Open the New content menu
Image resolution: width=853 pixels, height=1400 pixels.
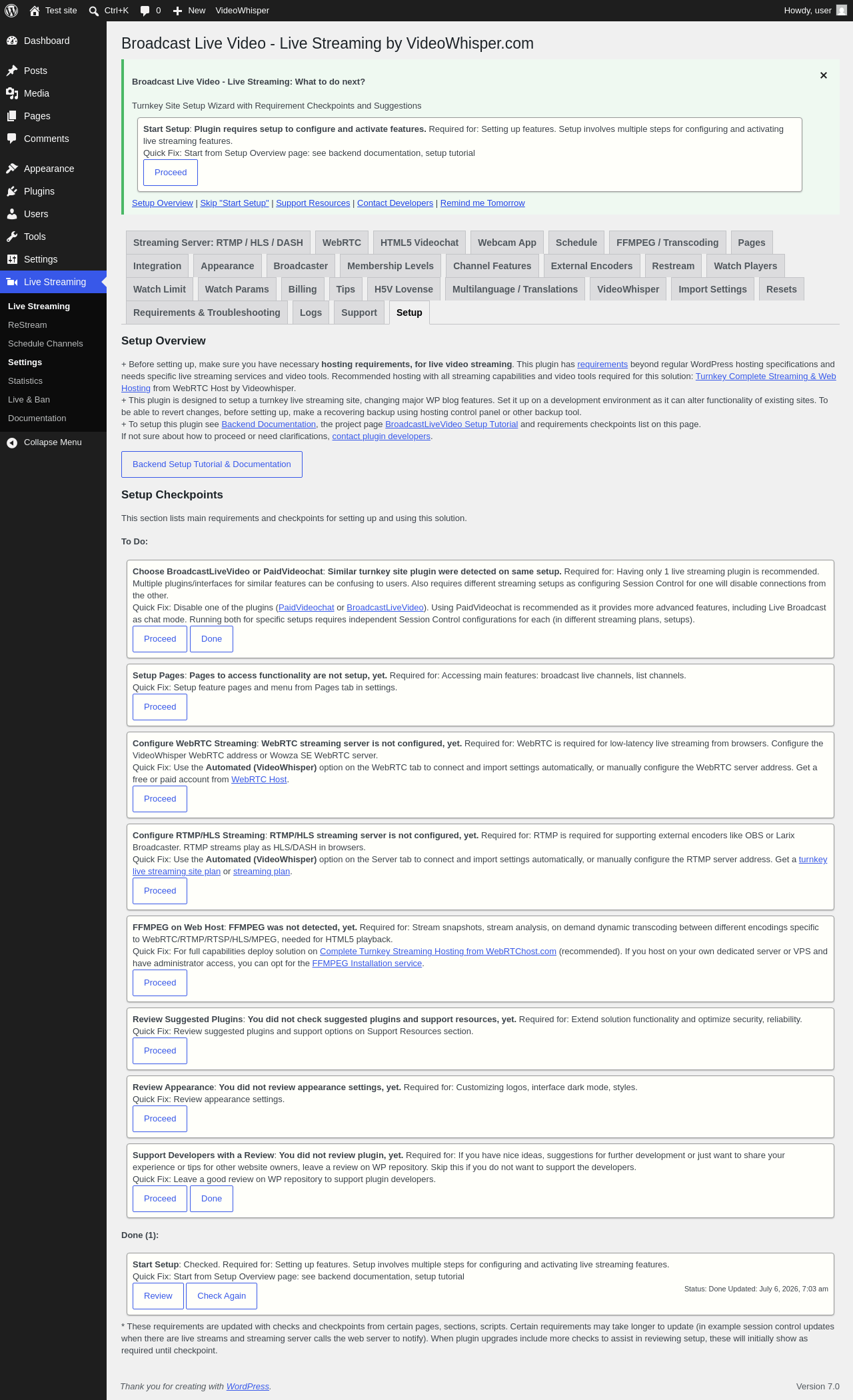click(x=189, y=11)
